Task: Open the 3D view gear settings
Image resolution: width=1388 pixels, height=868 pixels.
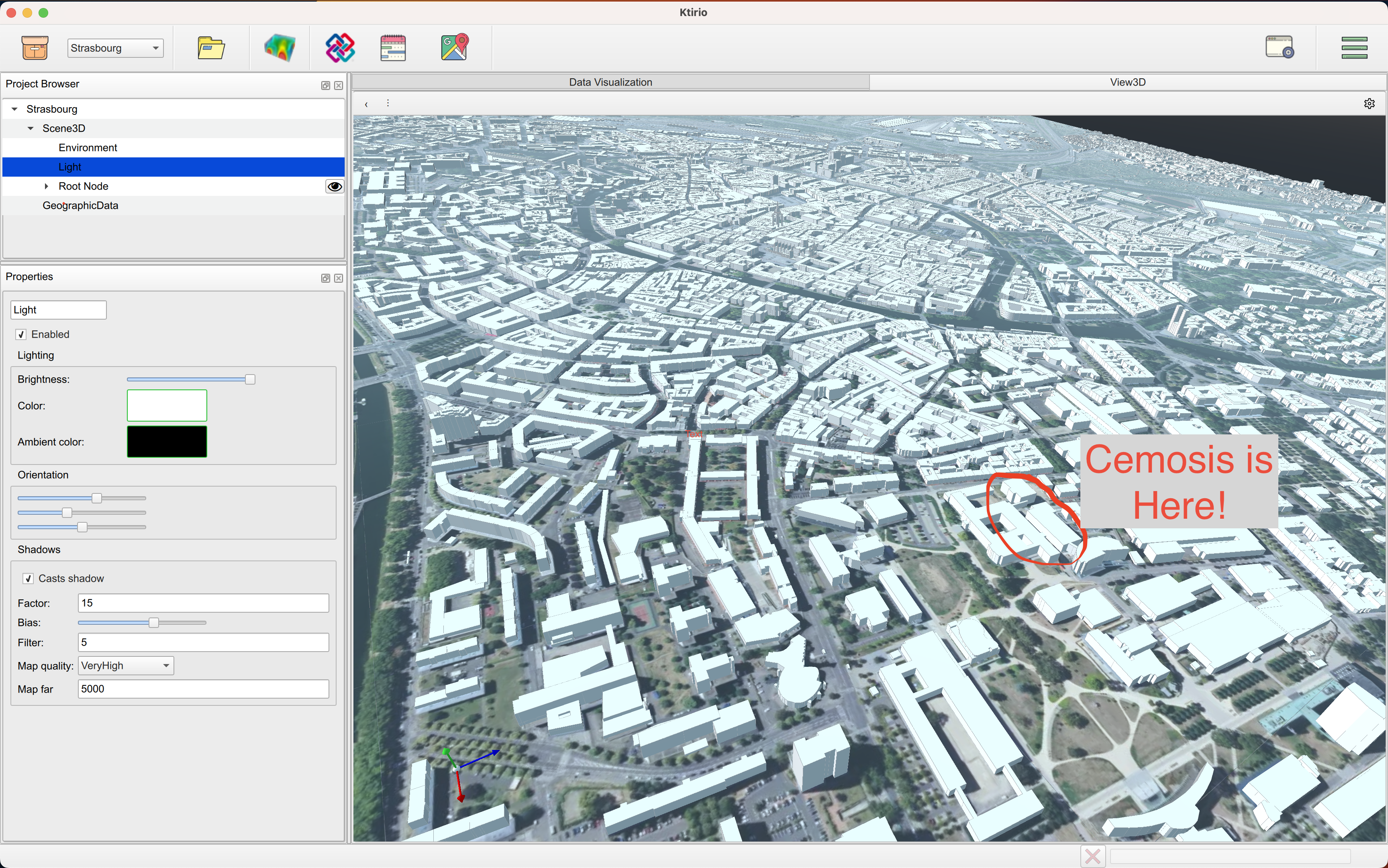Action: 1369,104
